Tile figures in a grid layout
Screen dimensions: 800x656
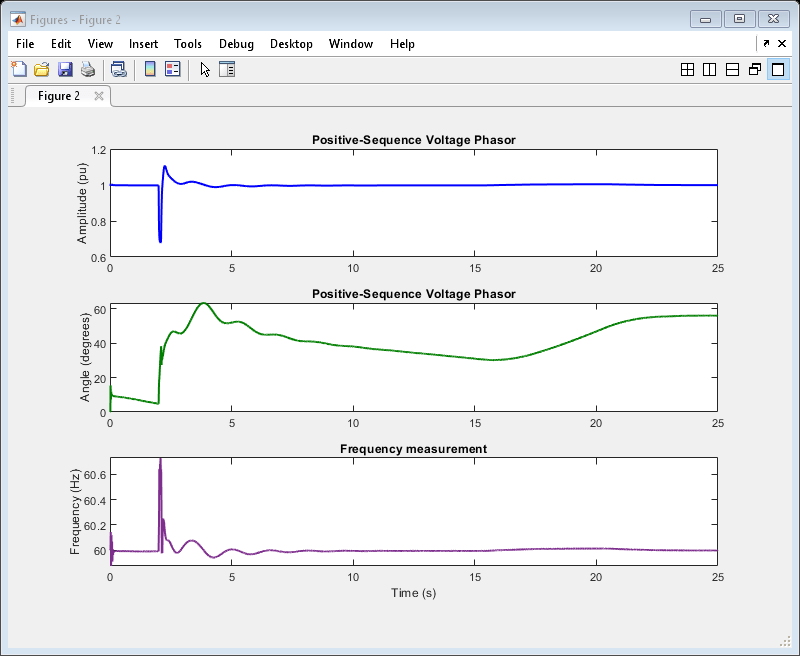coord(687,69)
